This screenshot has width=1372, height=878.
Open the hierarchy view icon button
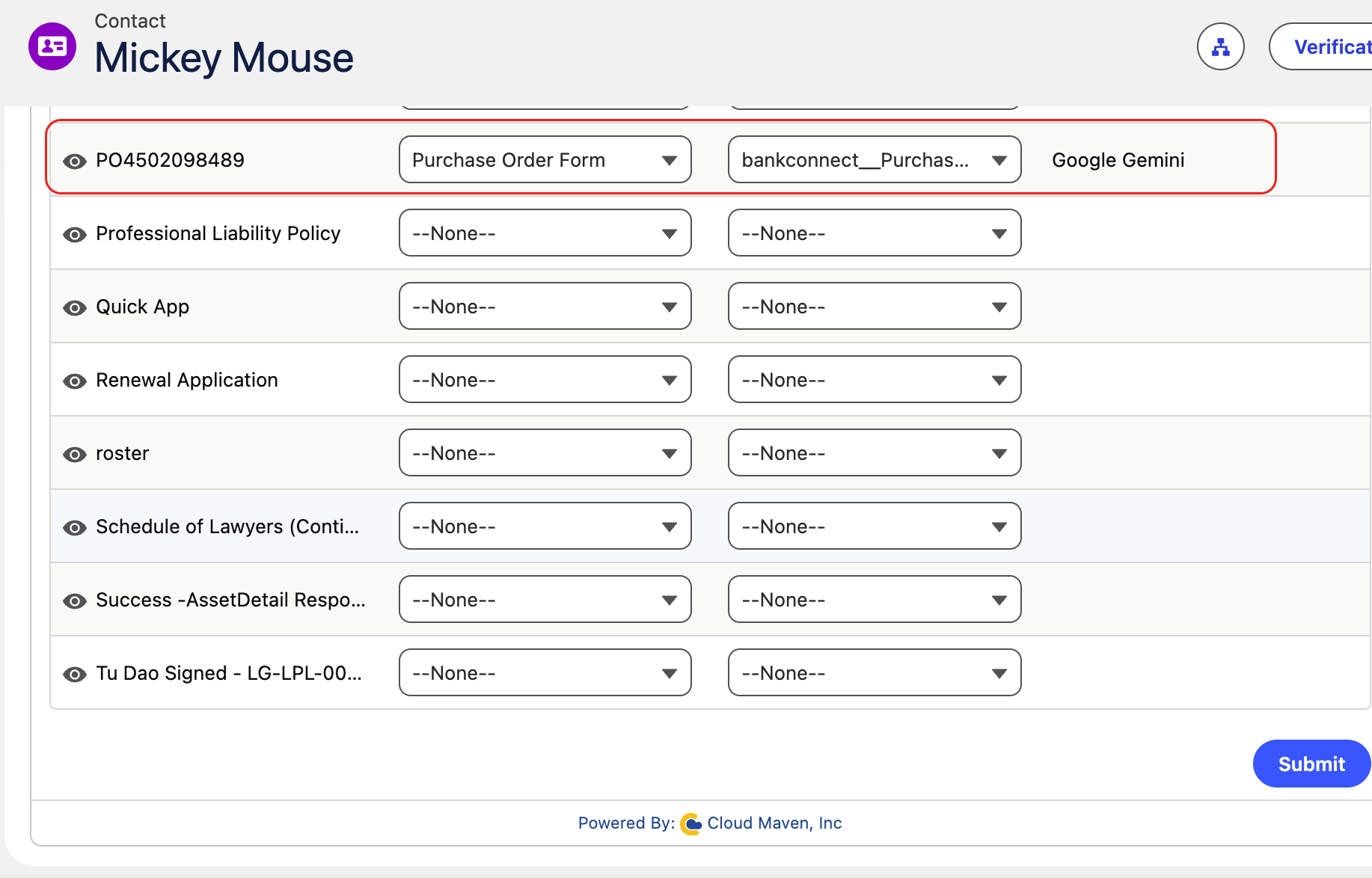[x=1221, y=46]
